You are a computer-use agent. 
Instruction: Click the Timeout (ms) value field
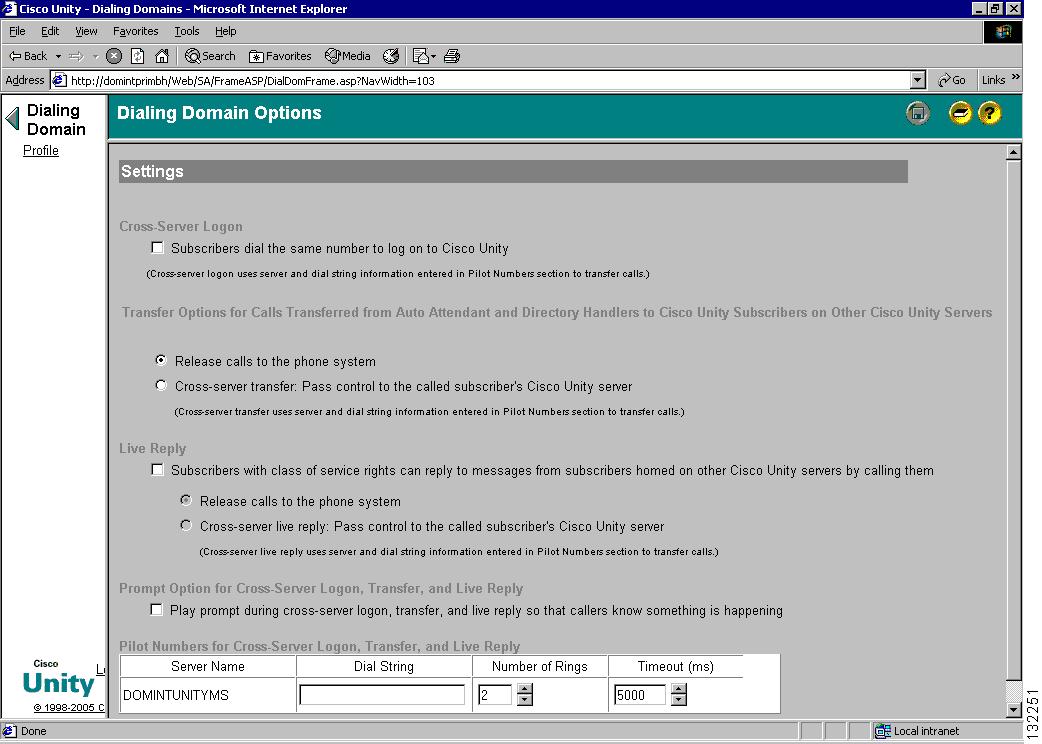tap(639, 695)
